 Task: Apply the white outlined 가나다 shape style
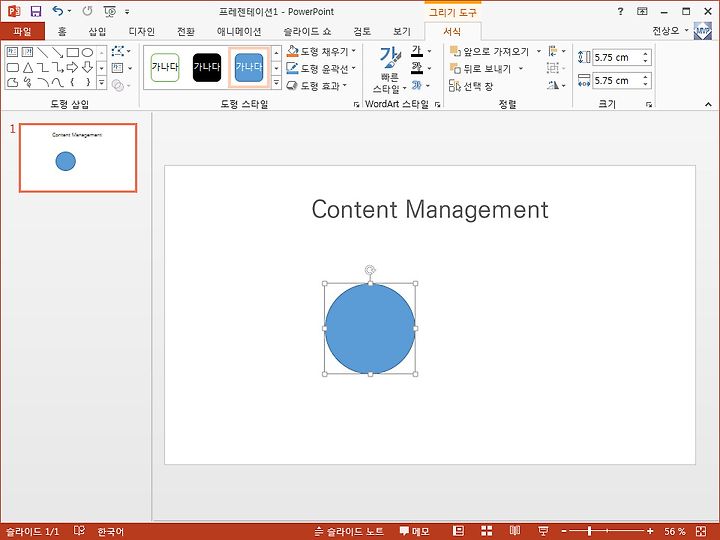click(165, 68)
